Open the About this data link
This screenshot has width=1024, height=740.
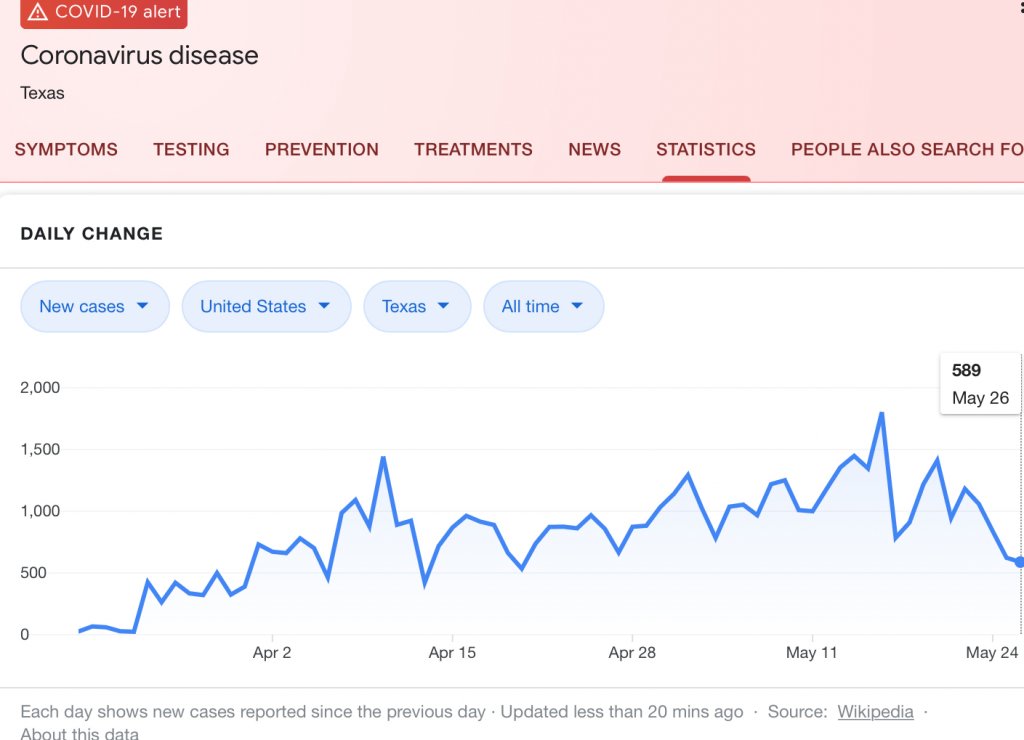(x=79, y=734)
